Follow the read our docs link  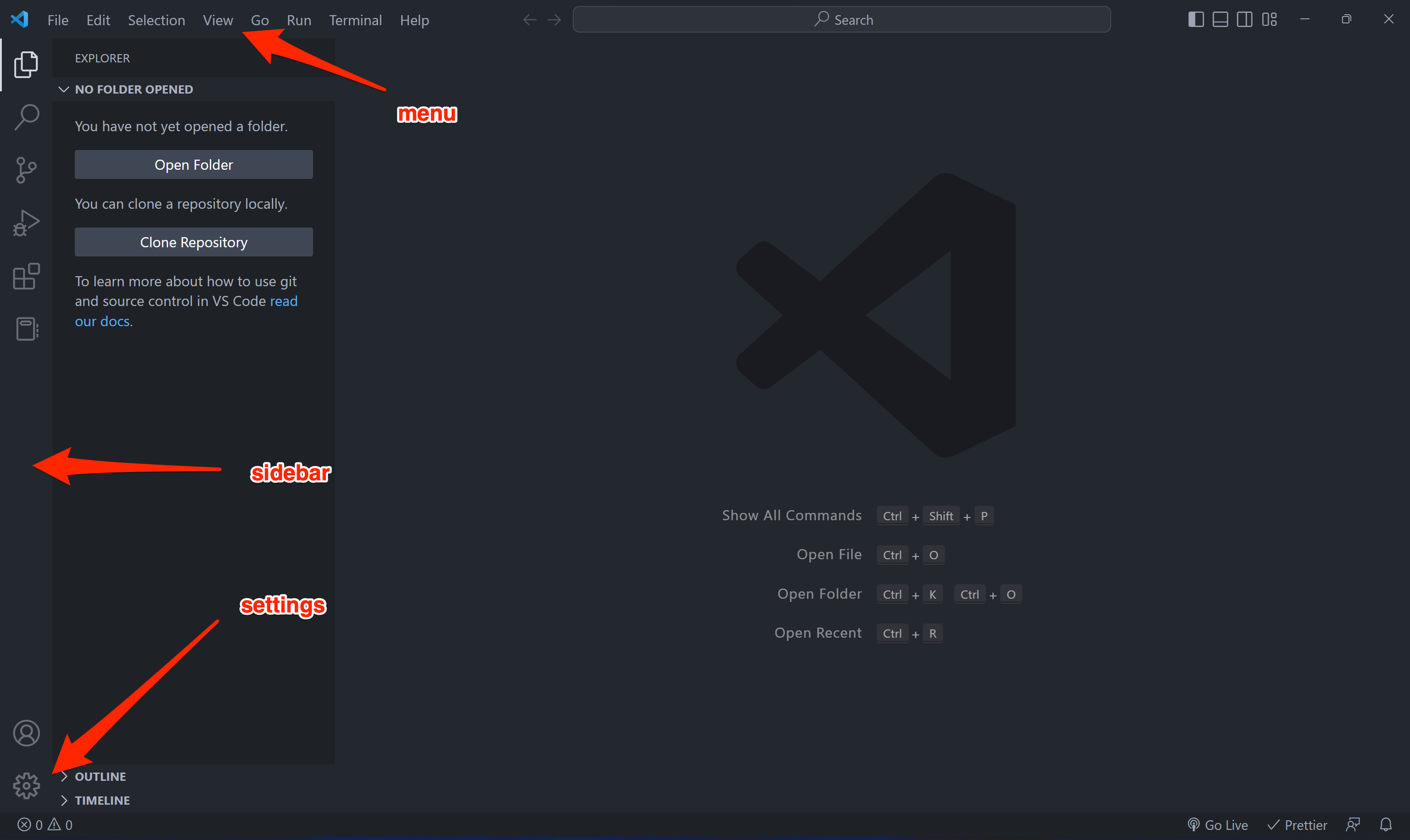click(102, 321)
